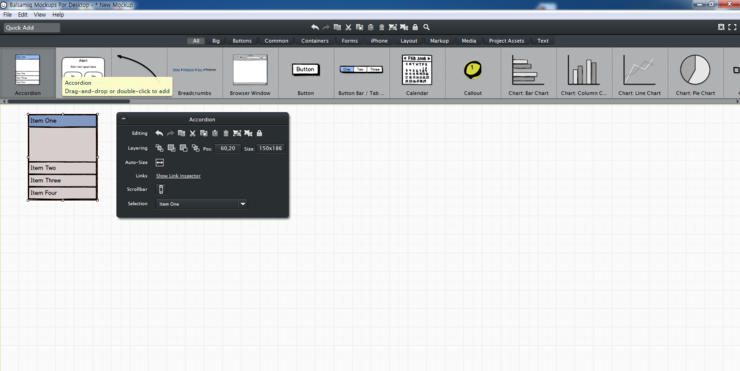Collapse the Accordion inspector with minus button
Image resolution: width=740 pixels, height=371 pixels.
tap(124, 119)
